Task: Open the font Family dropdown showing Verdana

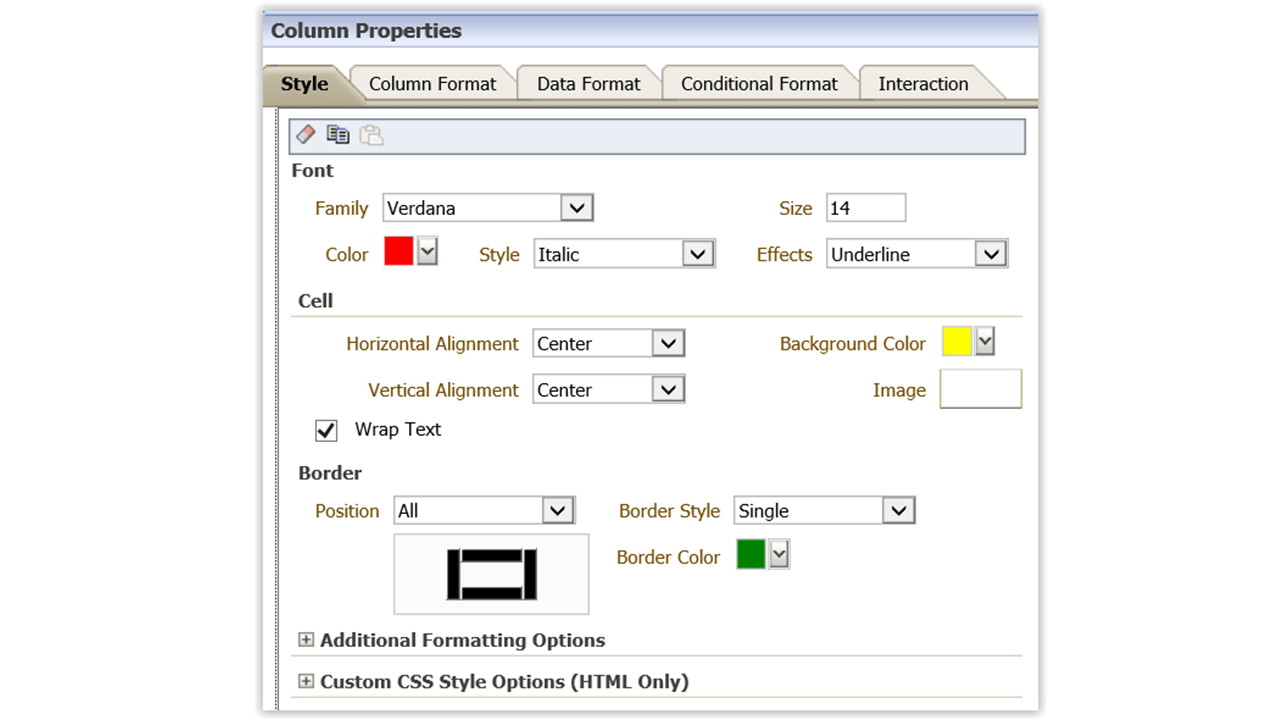Action: point(488,208)
